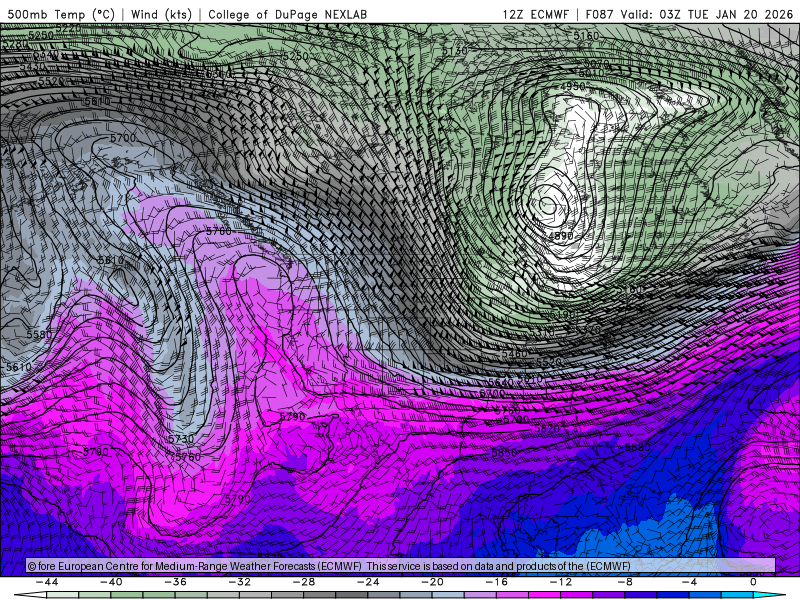Viewport: 800px width, 600px height.
Task: Click the -12 scale label
Action: (561, 582)
